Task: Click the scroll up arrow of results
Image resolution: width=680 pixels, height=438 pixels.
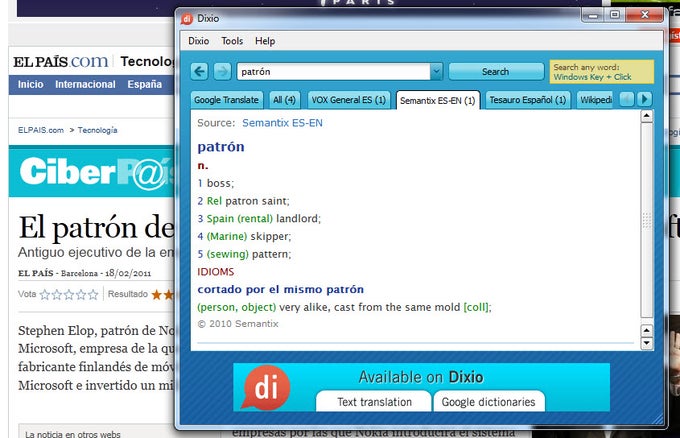Action: click(647, 117)
